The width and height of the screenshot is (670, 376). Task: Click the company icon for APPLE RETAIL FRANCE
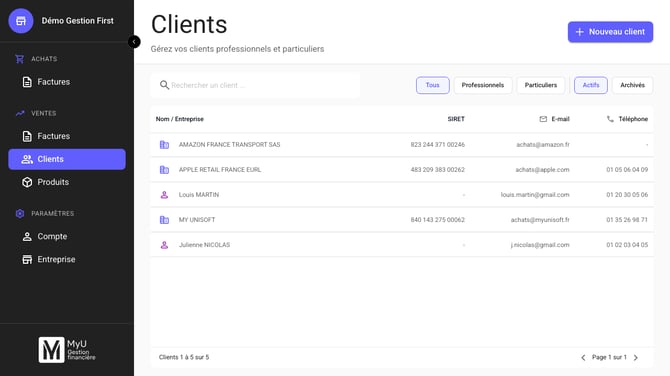pos(164,170)
